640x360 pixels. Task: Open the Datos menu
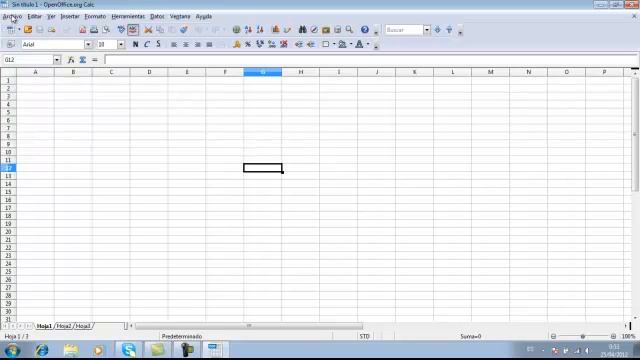pos(157,16)
